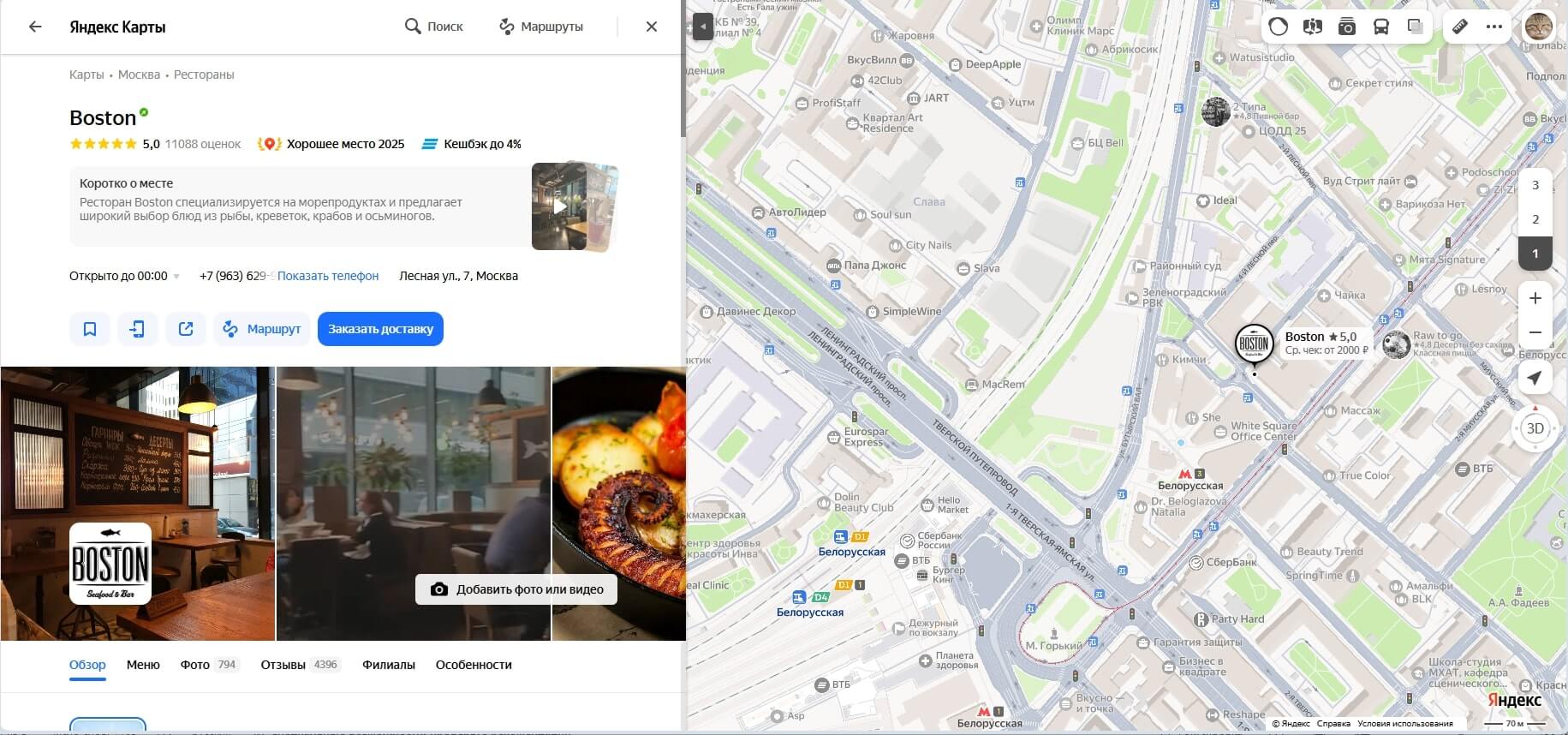Open the Boston interior photo with menu board
The height and width of the screenshot is (735, 1568).
[x=138, y=504]
